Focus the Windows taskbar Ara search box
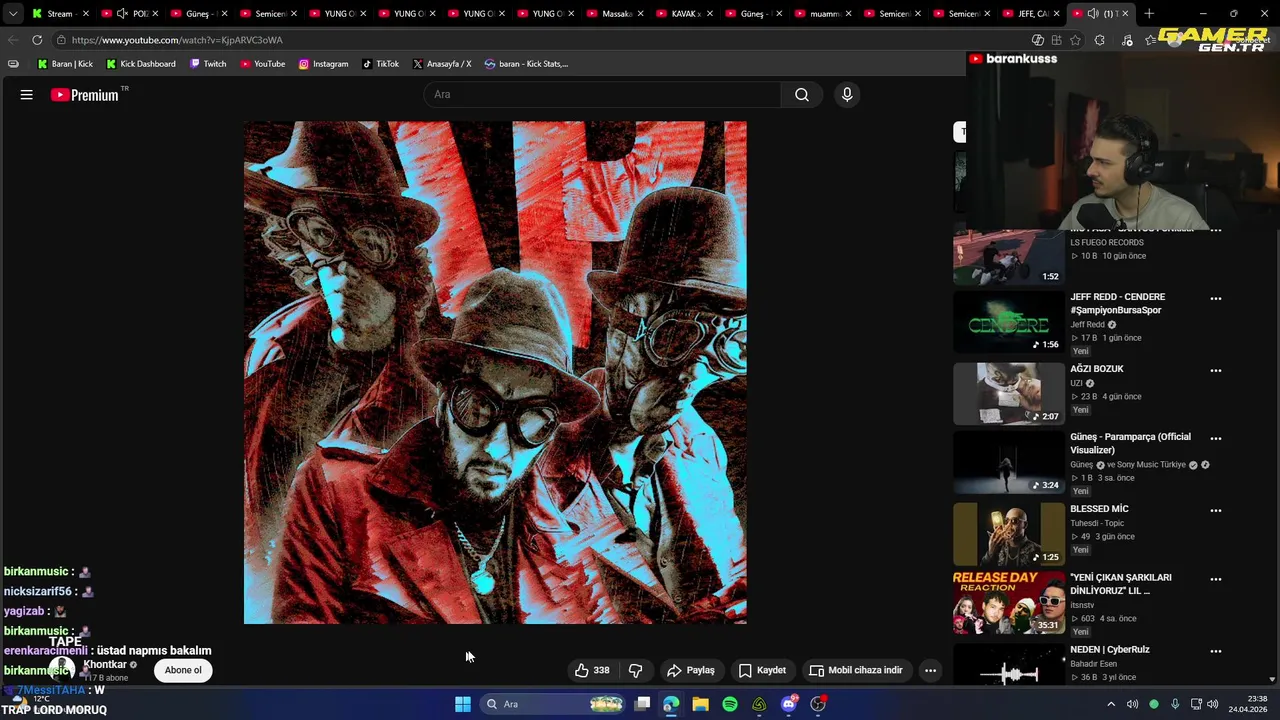1280x720 pixels. [x=552, y=704]
